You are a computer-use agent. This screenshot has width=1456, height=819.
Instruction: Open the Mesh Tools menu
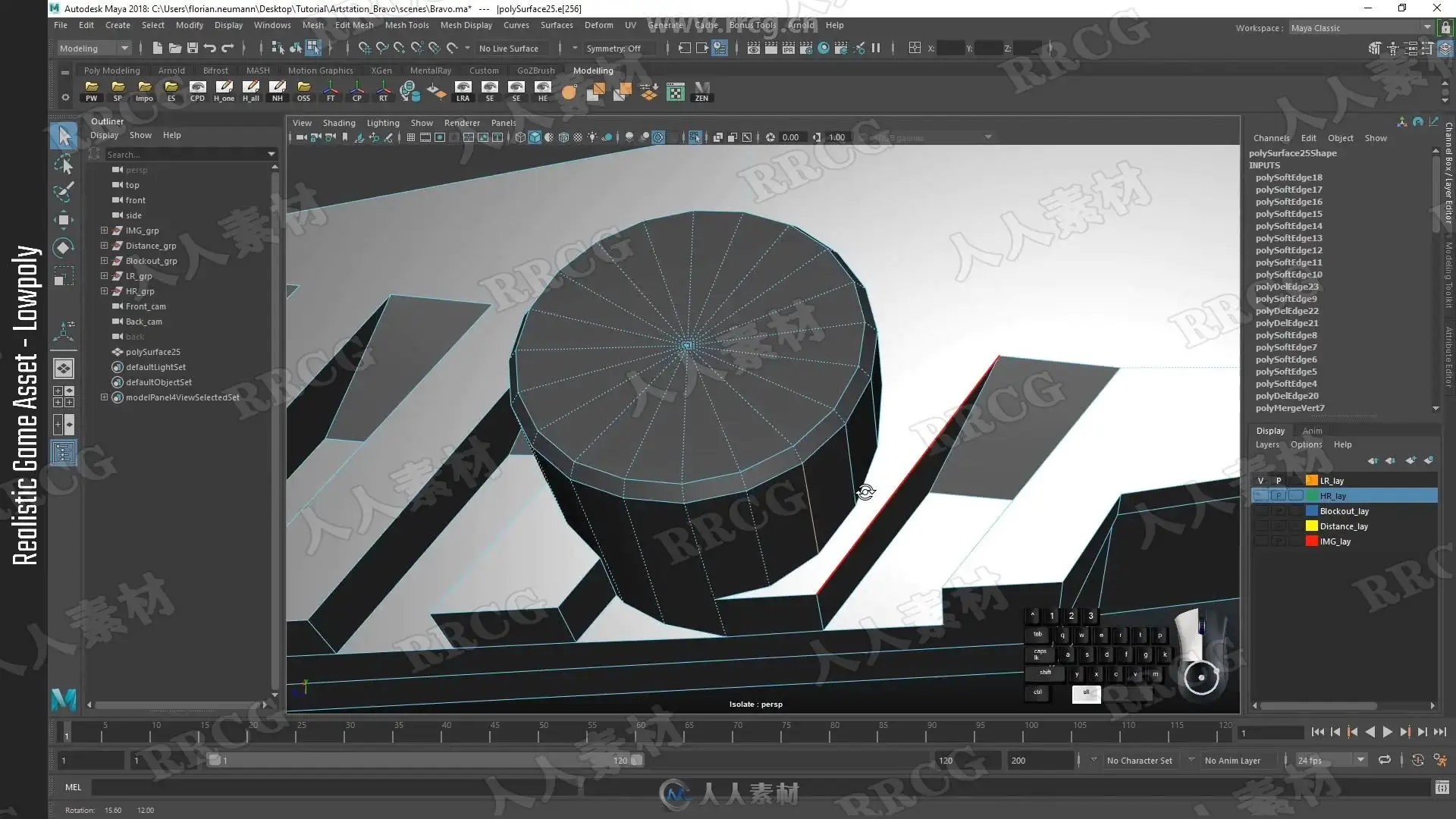coord(406,25)
